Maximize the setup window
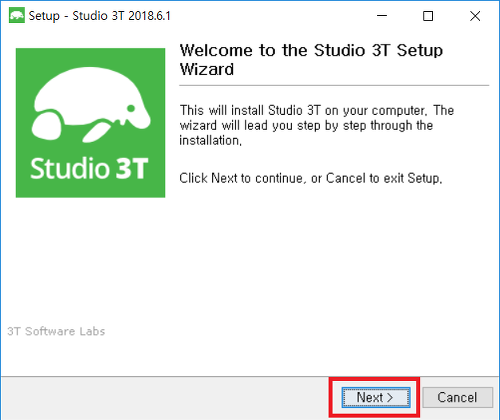Viewport: 500px width, 420px height. [428, 16]
